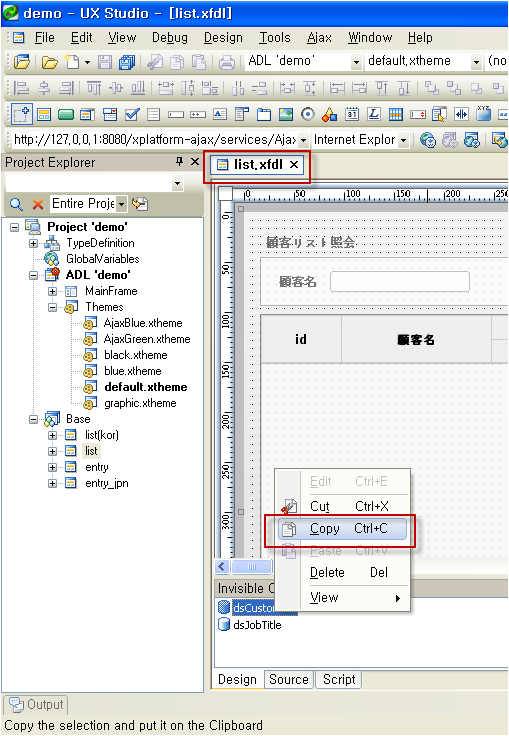
Task: Select the list.xfdl document tab
Action: 257,165
